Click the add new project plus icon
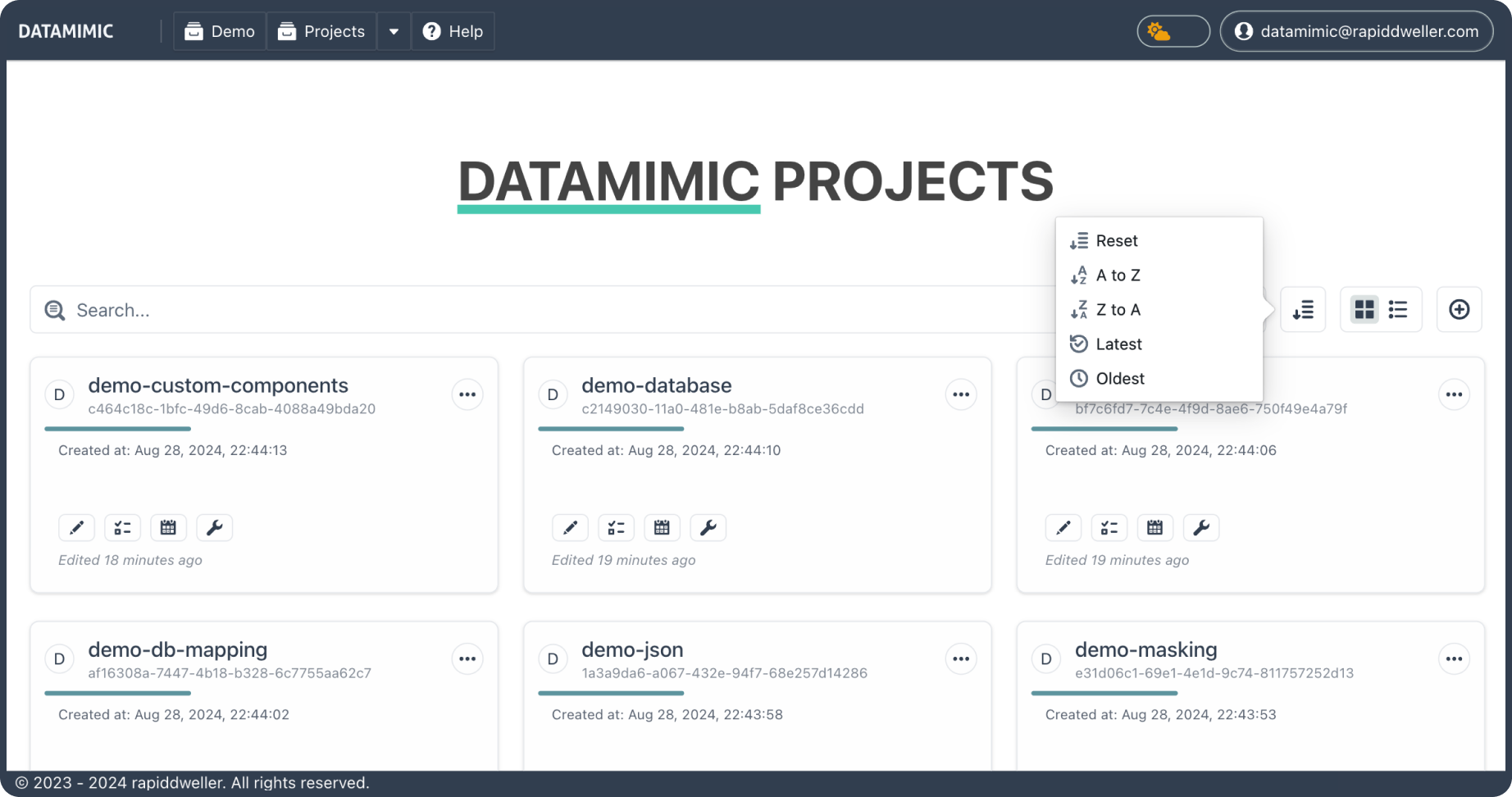Viewport: 1512px width, 797px height. tap(1460, 309)
